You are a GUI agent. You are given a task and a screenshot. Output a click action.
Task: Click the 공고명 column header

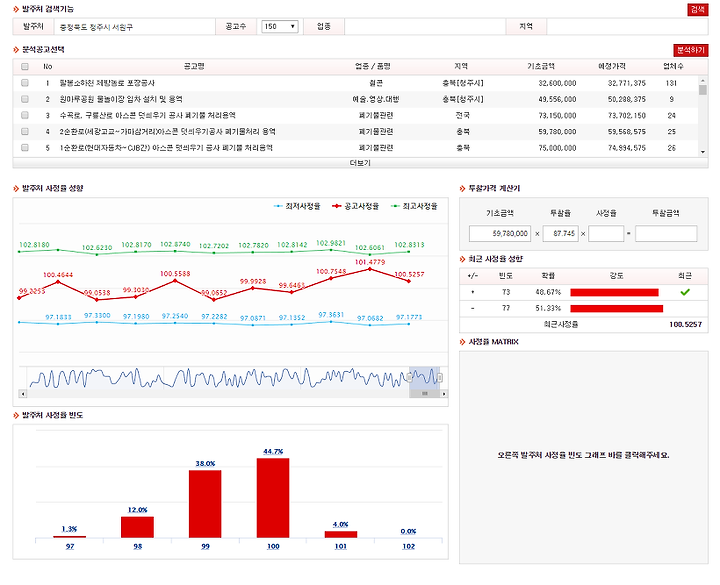coord(194,67)
